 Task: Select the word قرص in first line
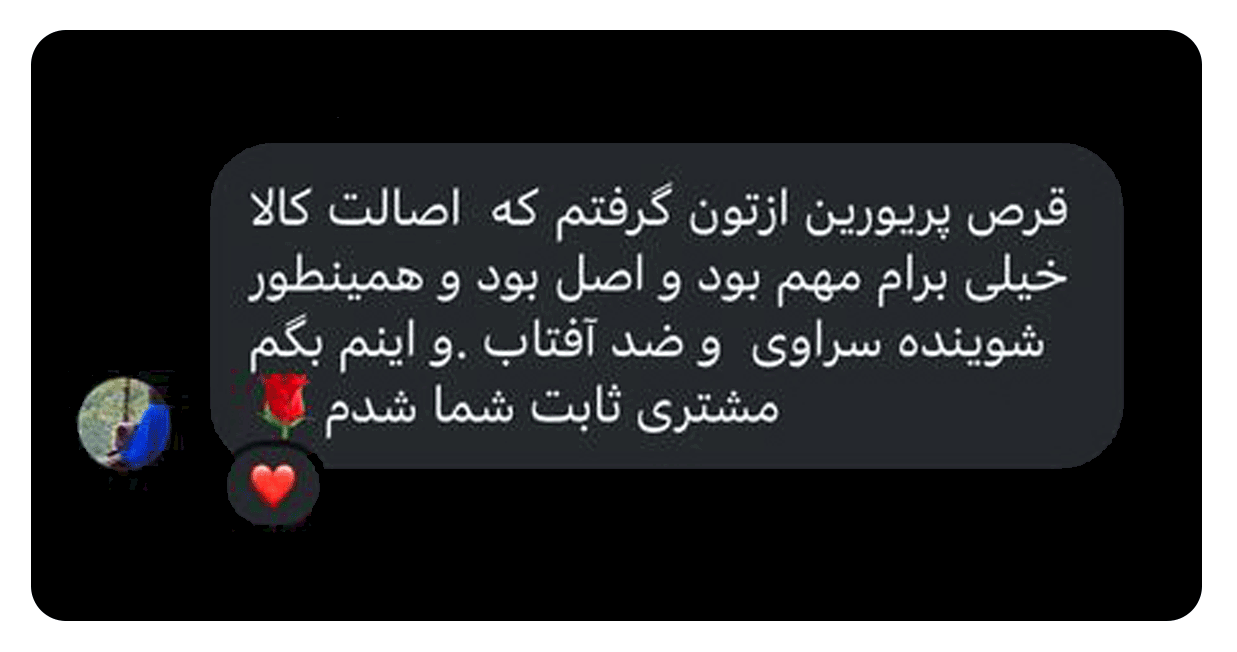(x=1035, y=212)
